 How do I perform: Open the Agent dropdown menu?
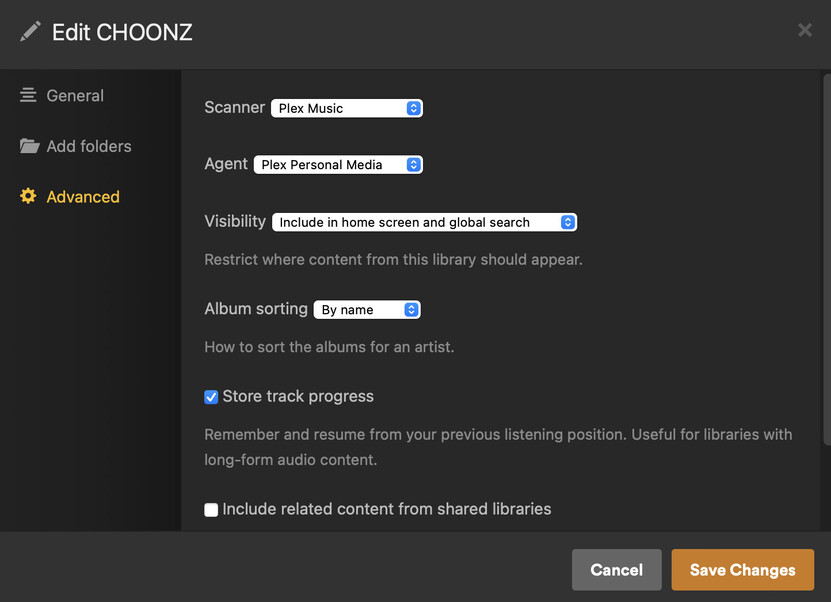[338, 165]
